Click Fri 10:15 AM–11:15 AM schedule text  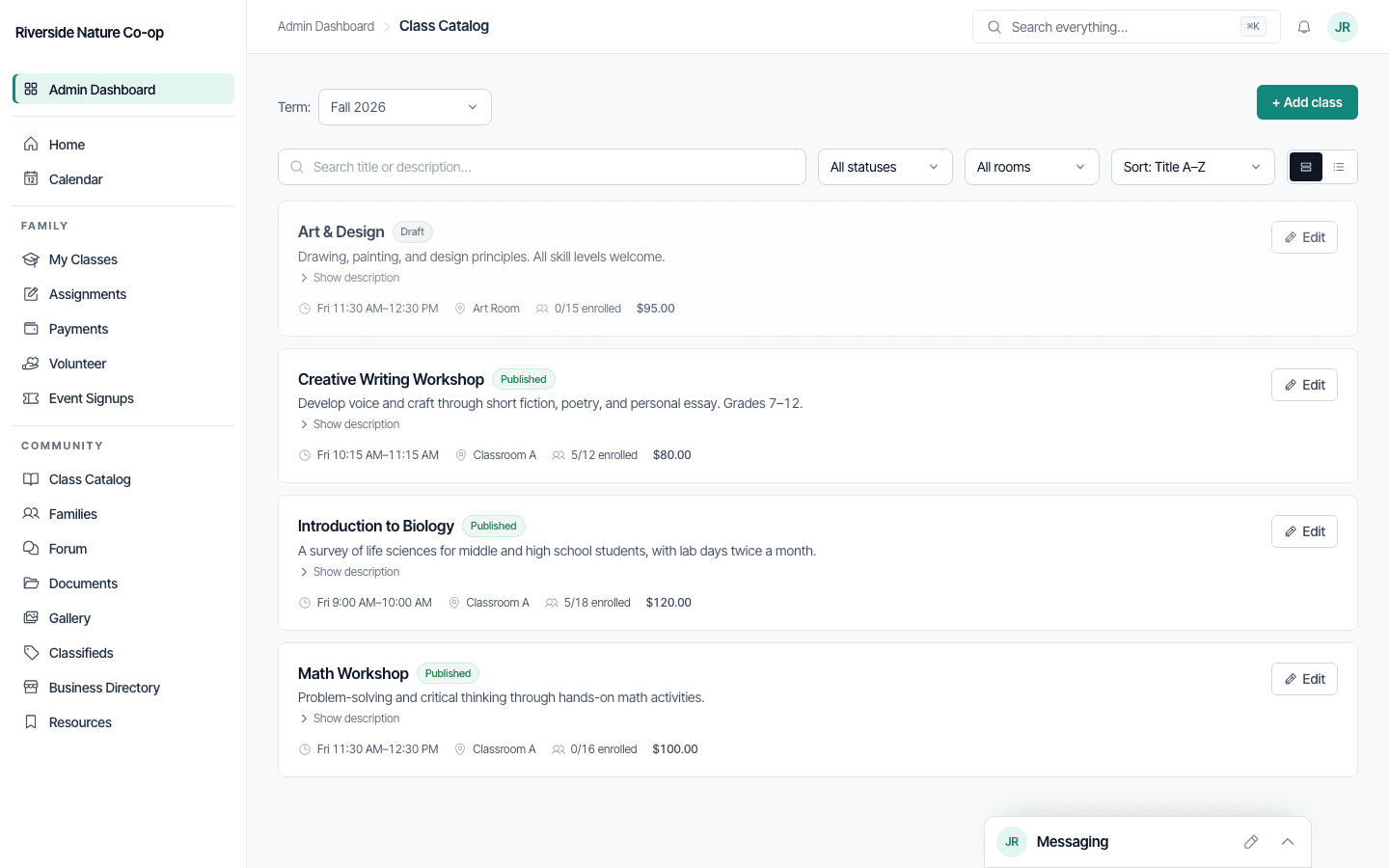click(x=378, y=455)
